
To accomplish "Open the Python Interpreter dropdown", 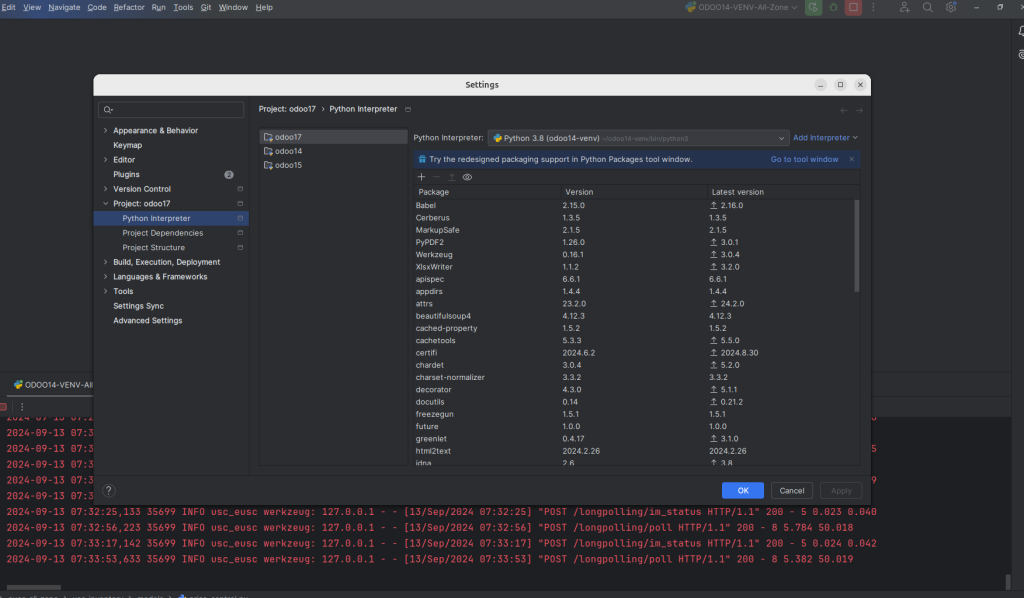I will (638, 138).
